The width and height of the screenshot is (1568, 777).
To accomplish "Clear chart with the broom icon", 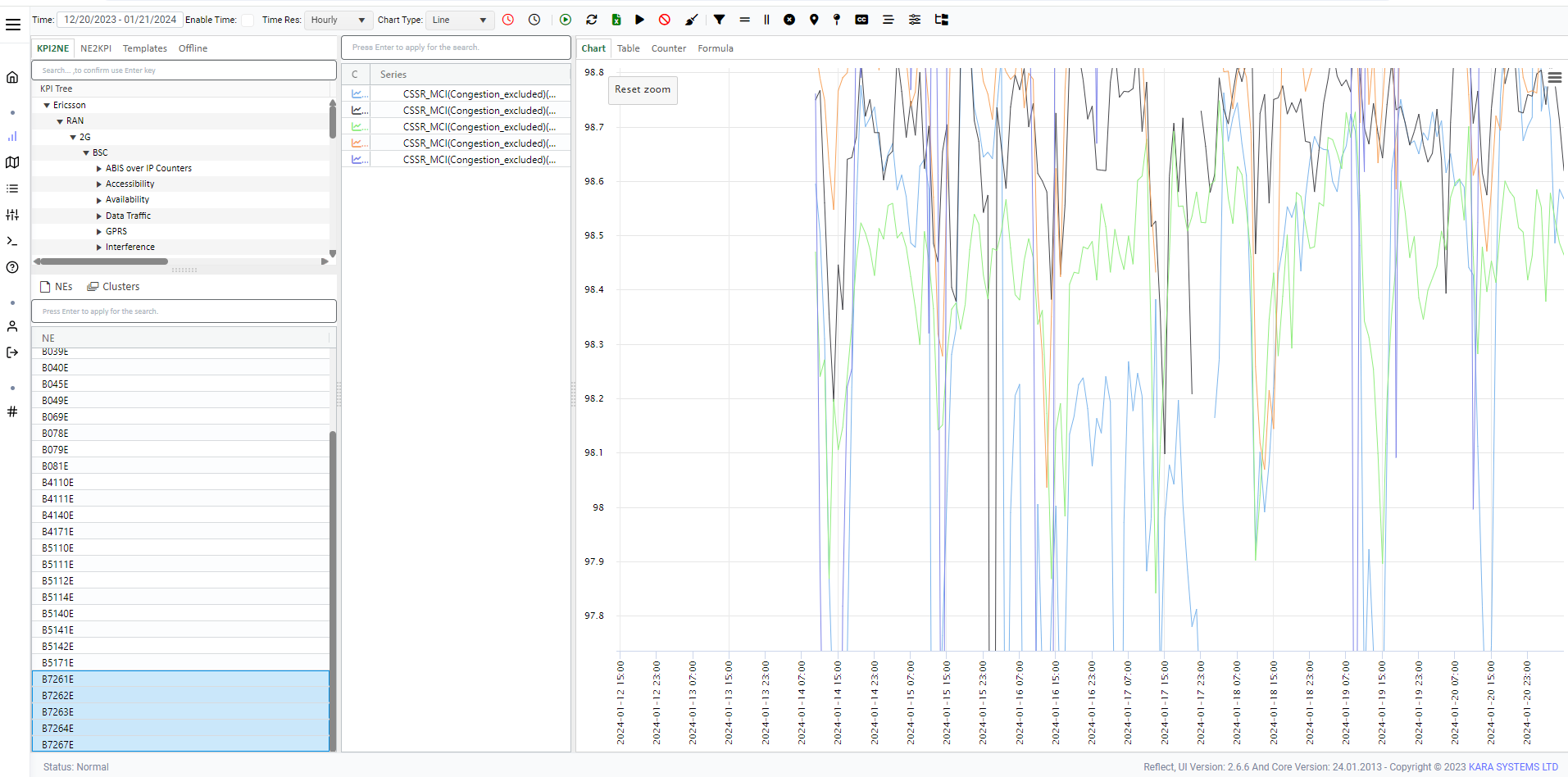I will point(692,20).
